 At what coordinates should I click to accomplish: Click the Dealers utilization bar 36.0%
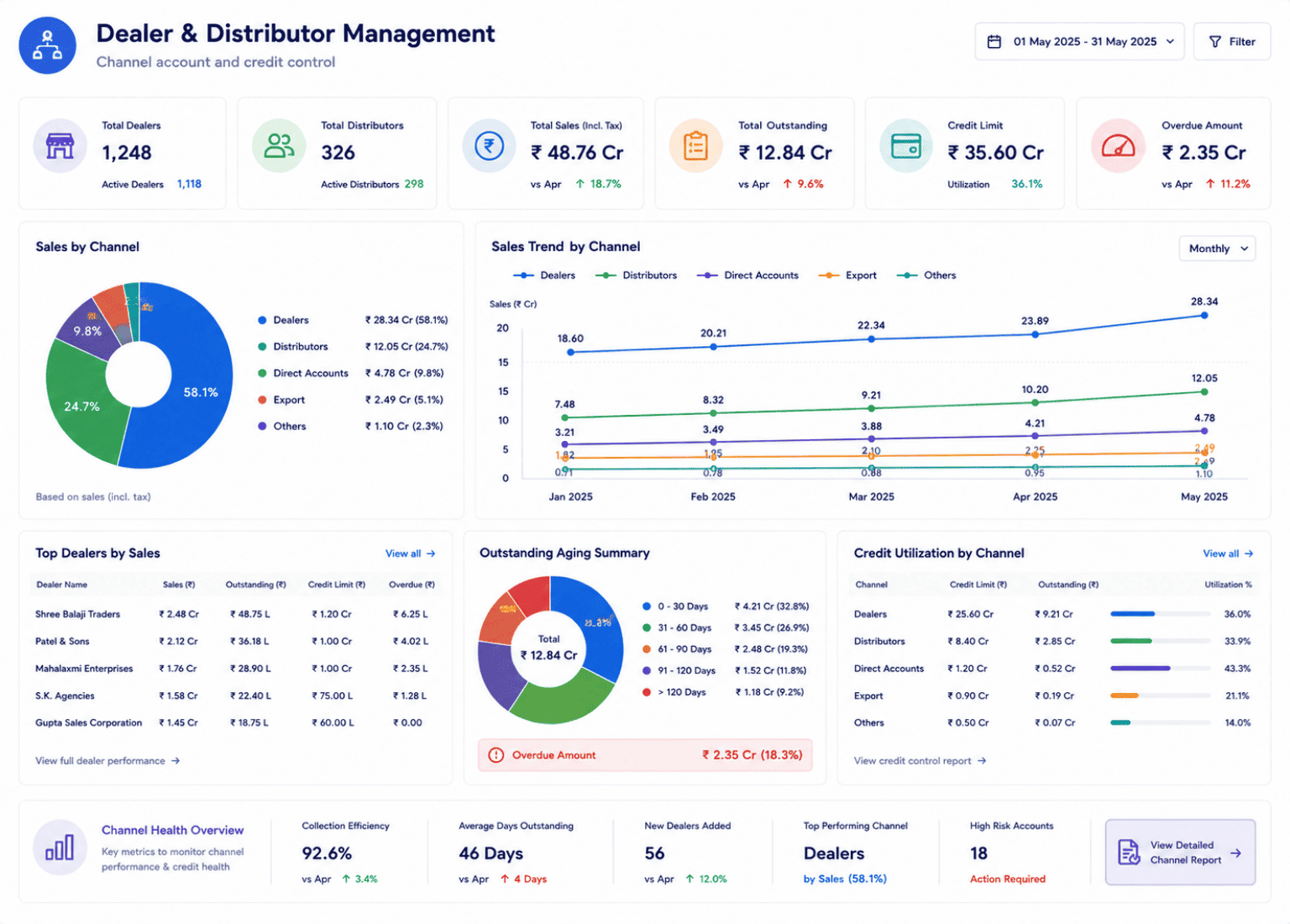point(1160,614)
